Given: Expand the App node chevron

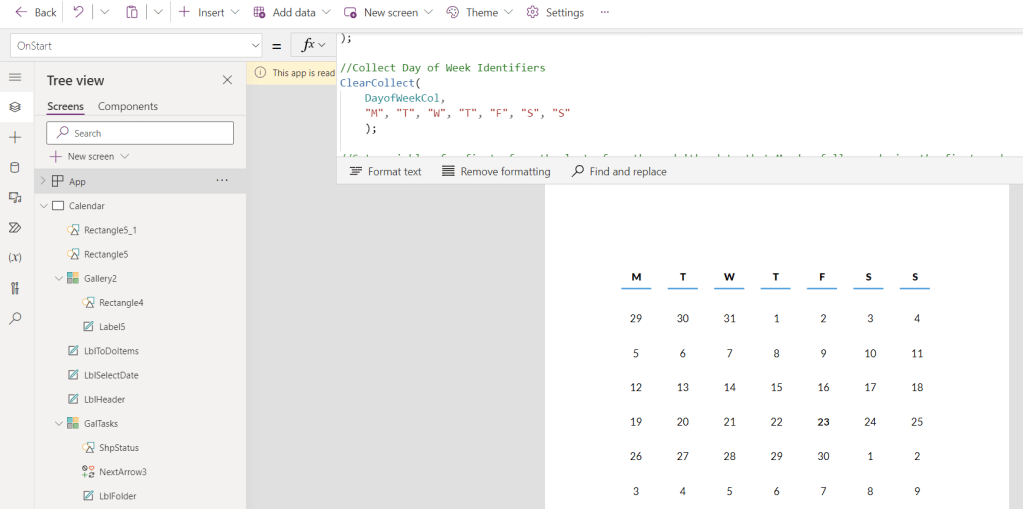Looking at the screenshot, I should click(x=43, y=181).
